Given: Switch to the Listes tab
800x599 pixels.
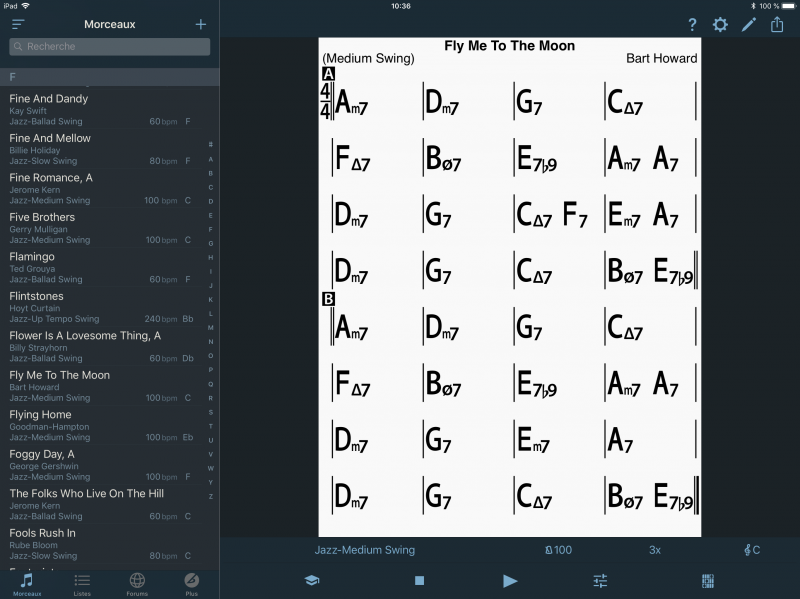Looking at the screenshot, I should click(x=82, y=583).
